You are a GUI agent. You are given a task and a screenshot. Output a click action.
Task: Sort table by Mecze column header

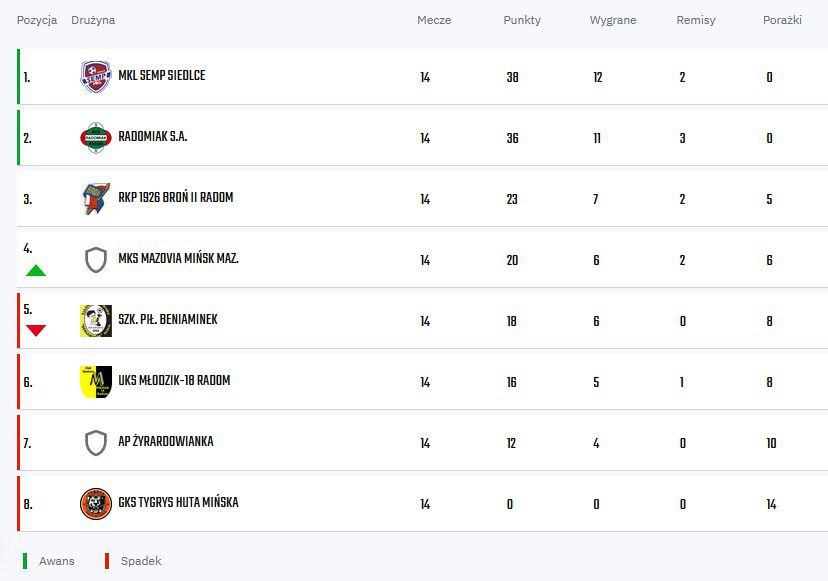coord(434,20)
